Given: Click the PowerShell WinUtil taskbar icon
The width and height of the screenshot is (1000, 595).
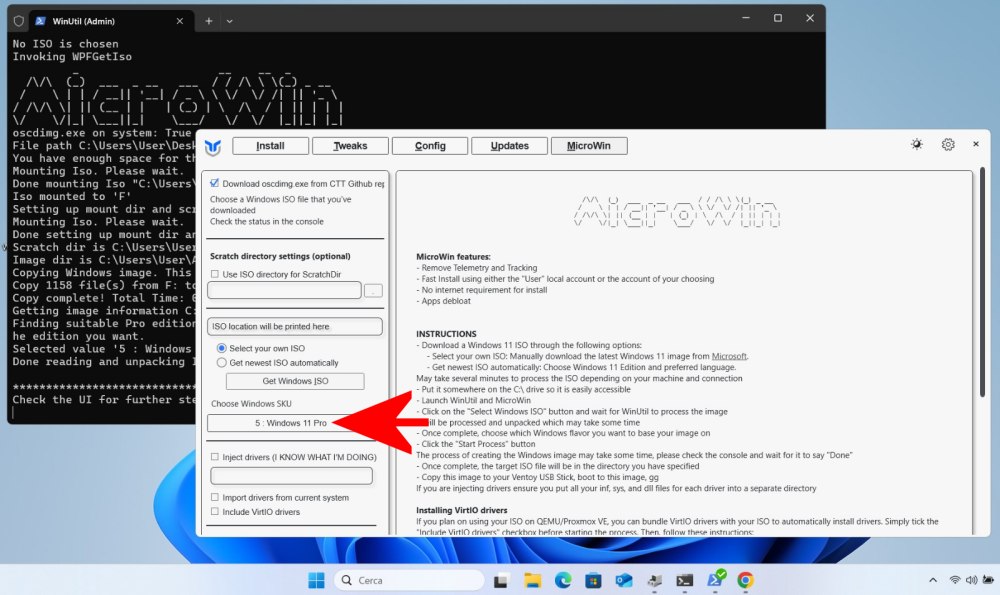Looking at the screenshot, I should [716, 578].
